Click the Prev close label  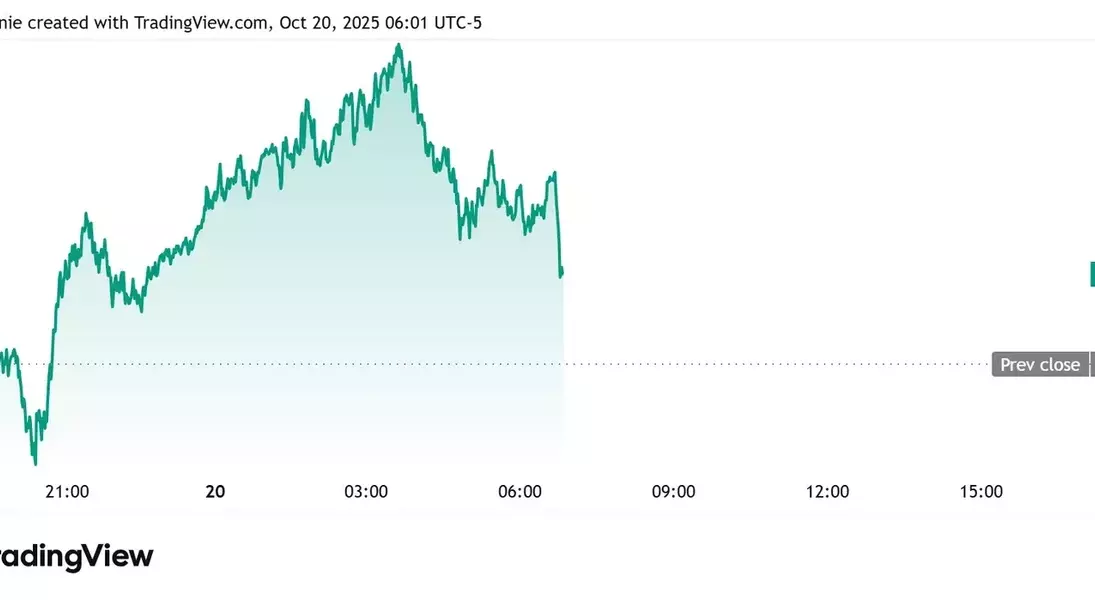(1040, 365)
